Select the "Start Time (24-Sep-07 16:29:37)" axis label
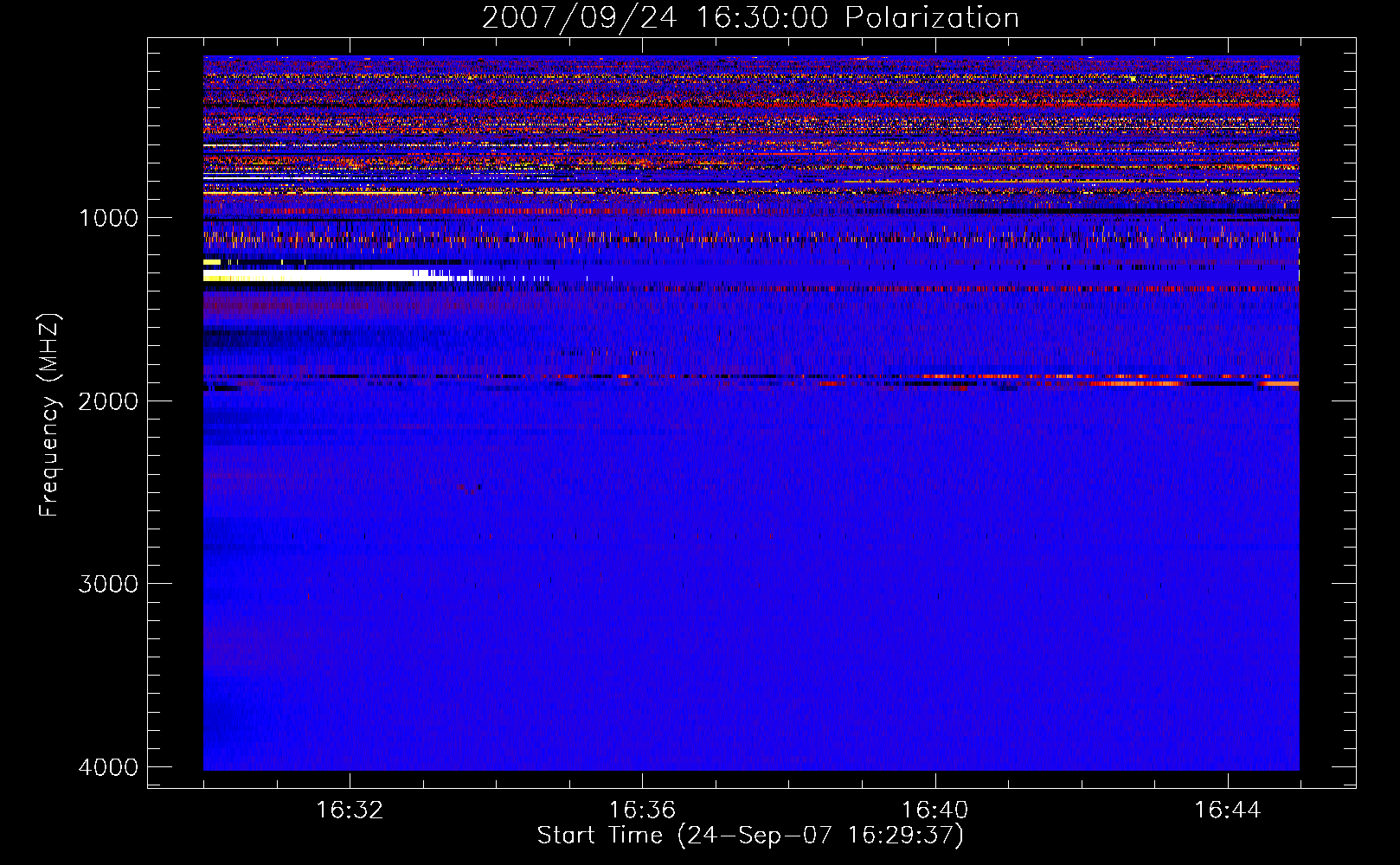1400x865 pixels. tap(750, 836)
